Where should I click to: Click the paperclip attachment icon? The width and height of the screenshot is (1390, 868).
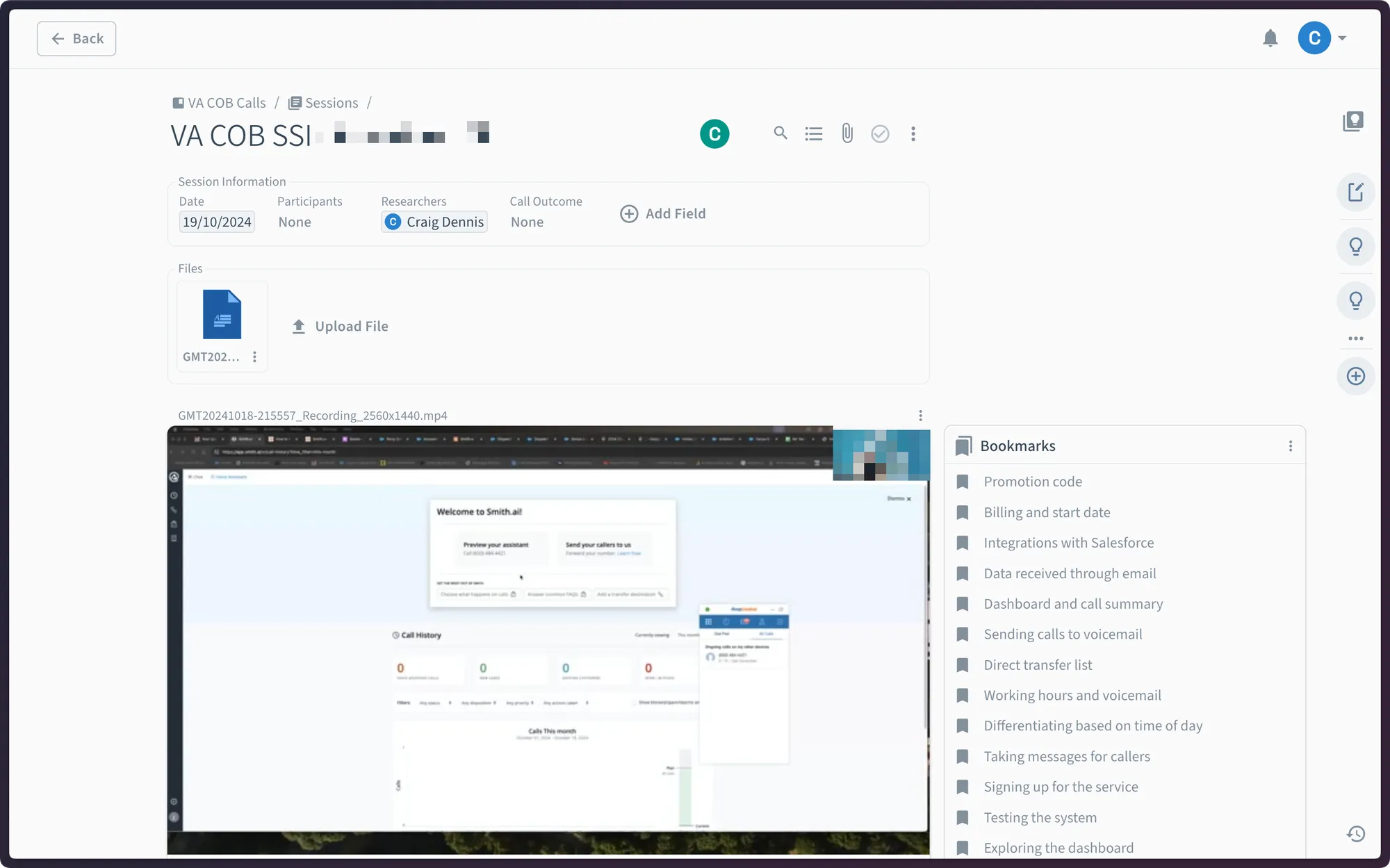tap(847, 133)
